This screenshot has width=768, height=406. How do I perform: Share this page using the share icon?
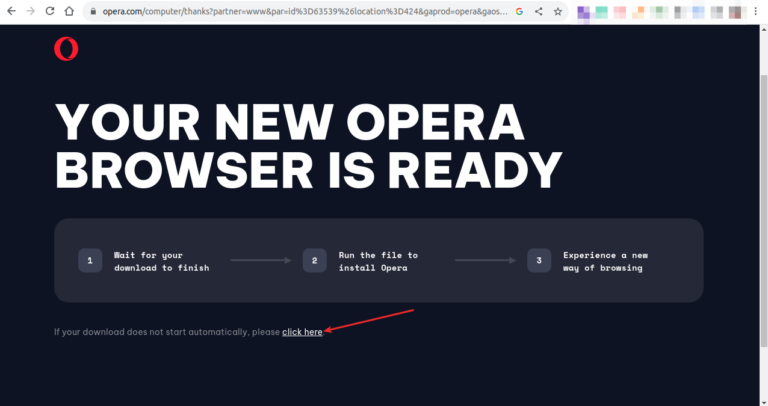click(539, 12)
